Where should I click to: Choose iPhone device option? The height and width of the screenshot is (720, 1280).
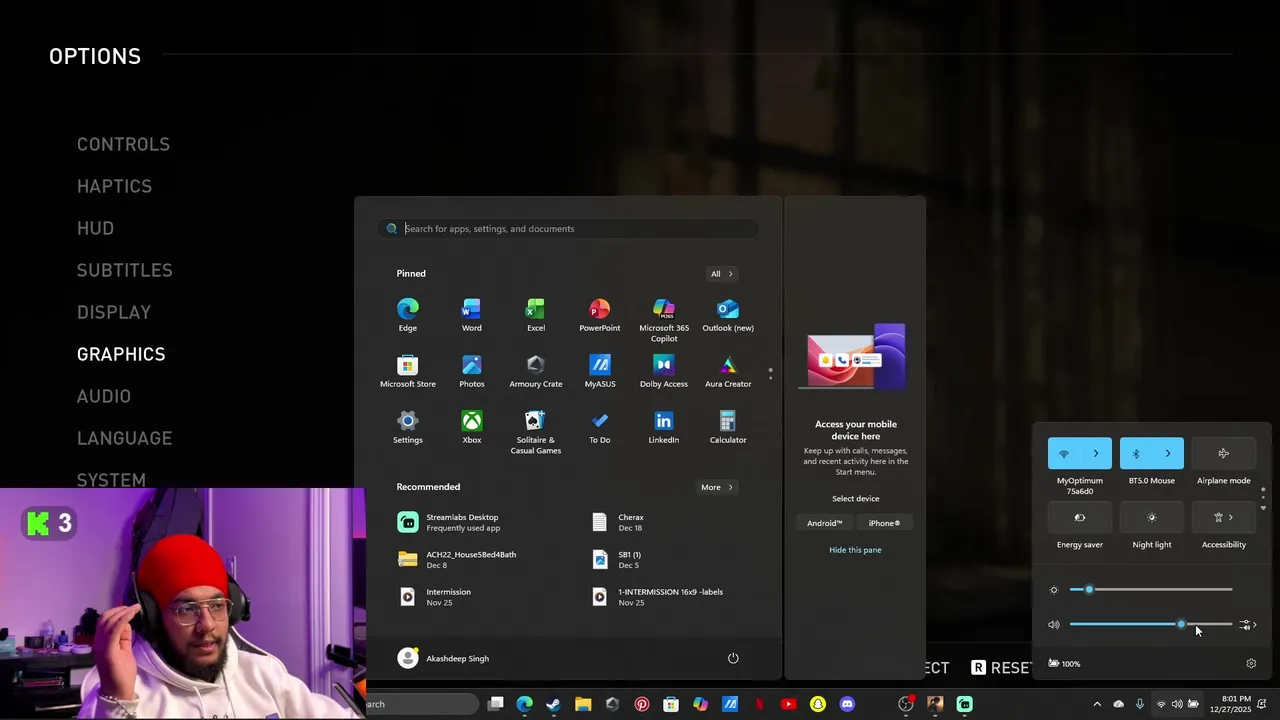884,523
